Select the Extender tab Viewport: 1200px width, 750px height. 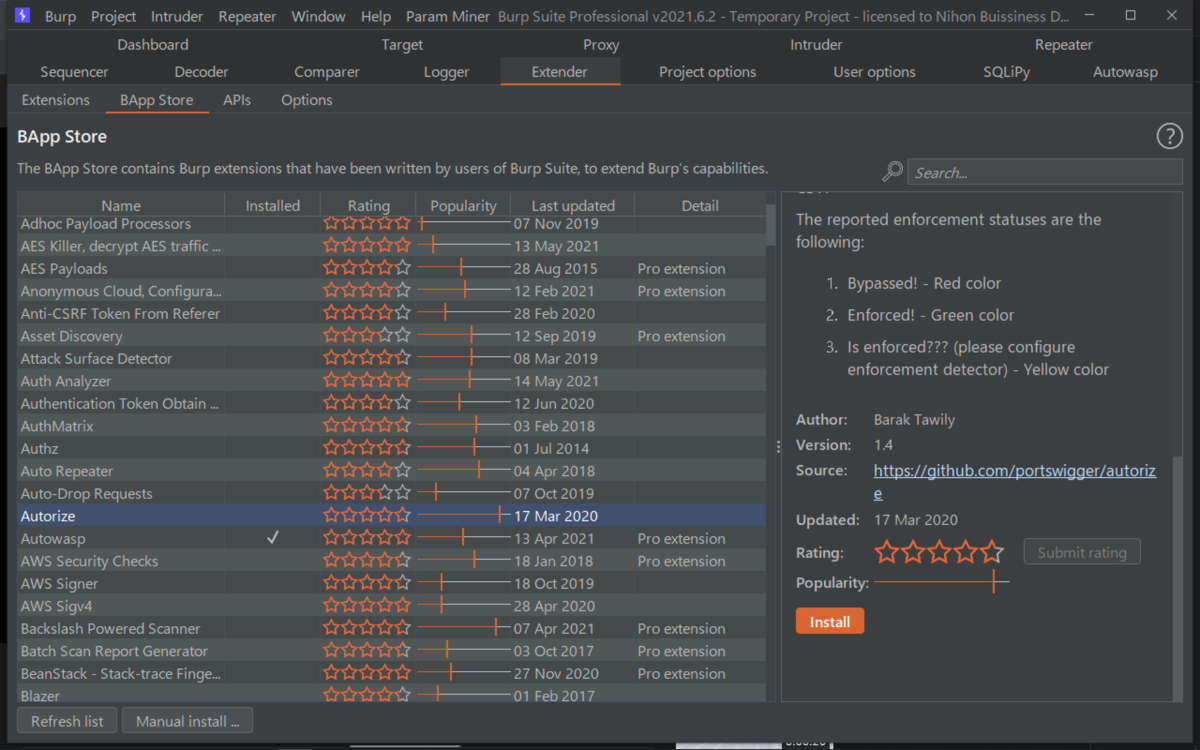pyautogui.click(x=560, y=72)
